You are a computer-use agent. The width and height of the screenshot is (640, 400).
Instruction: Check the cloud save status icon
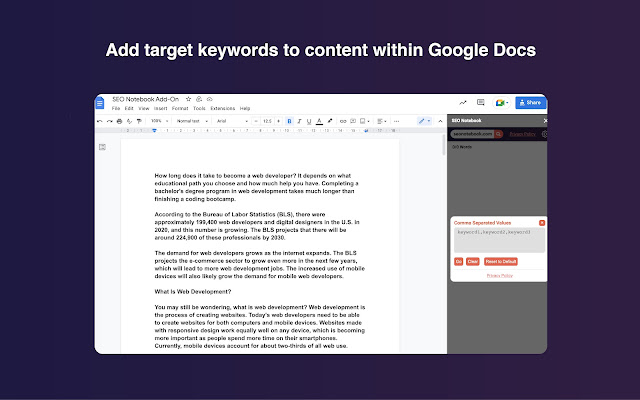pos(209,99)
